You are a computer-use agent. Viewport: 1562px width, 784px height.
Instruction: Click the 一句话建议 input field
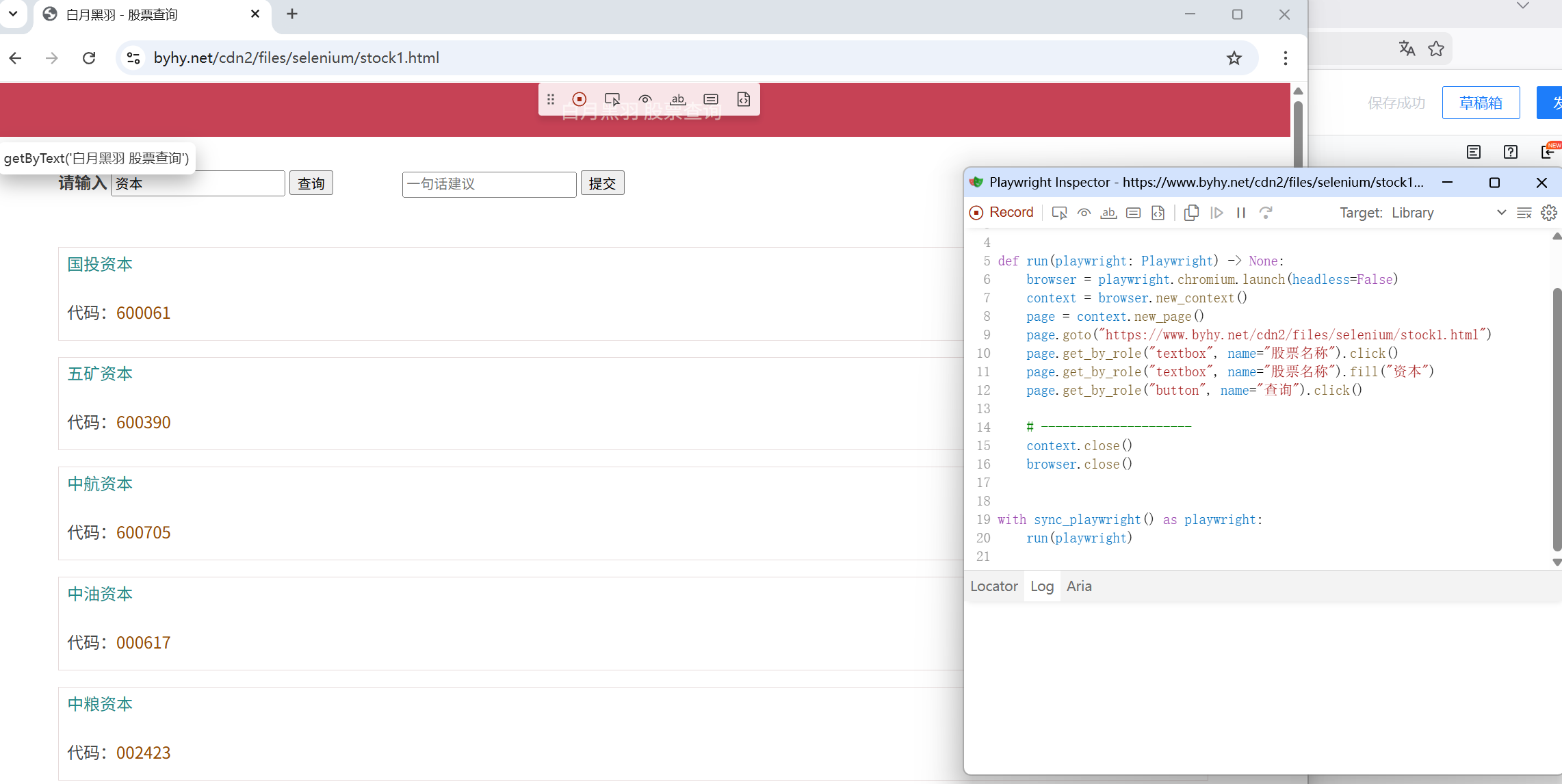[x=489, y=184]
